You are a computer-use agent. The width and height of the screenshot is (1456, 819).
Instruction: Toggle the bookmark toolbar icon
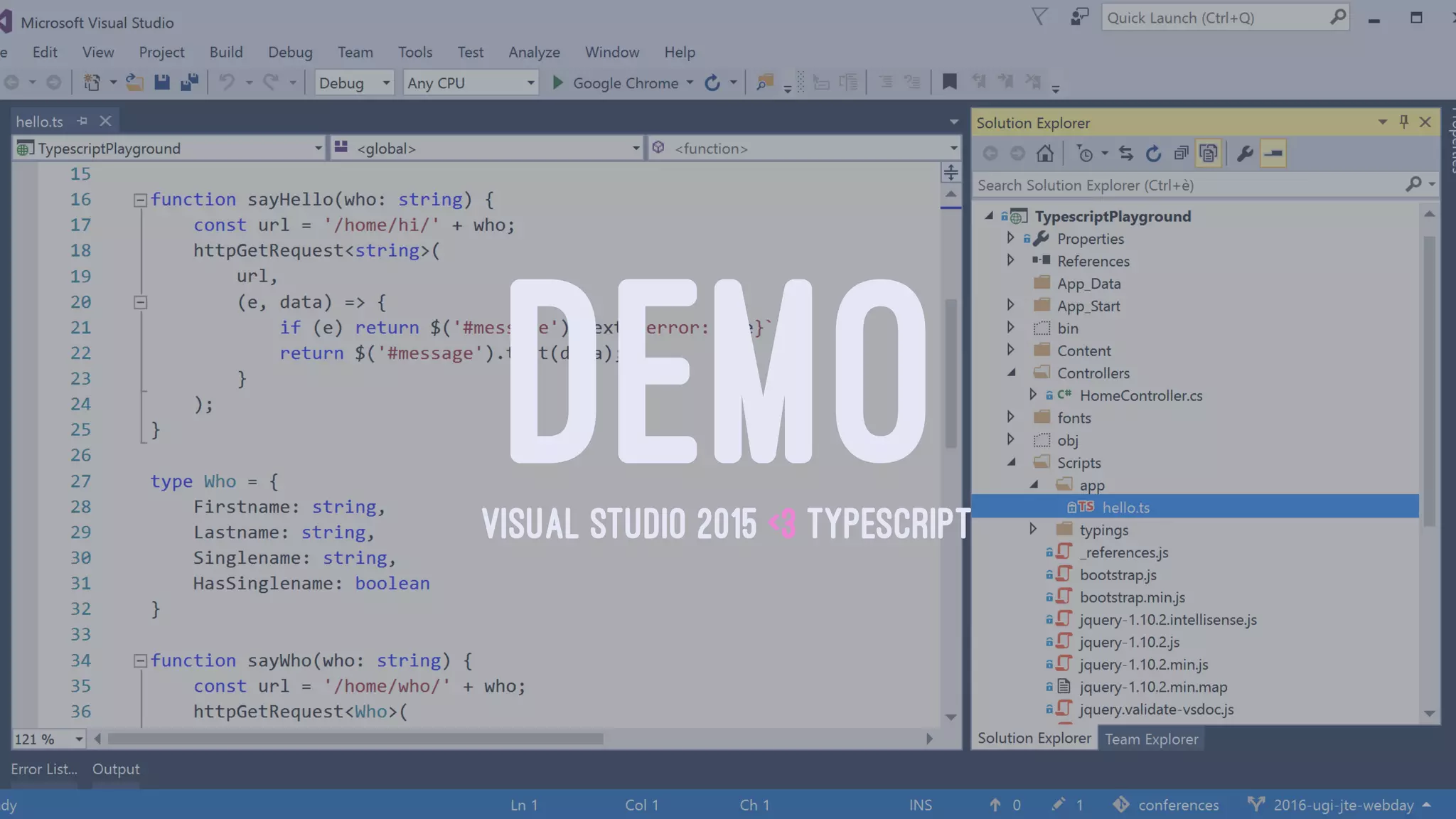pyautogui.click(x=949, y=82)
